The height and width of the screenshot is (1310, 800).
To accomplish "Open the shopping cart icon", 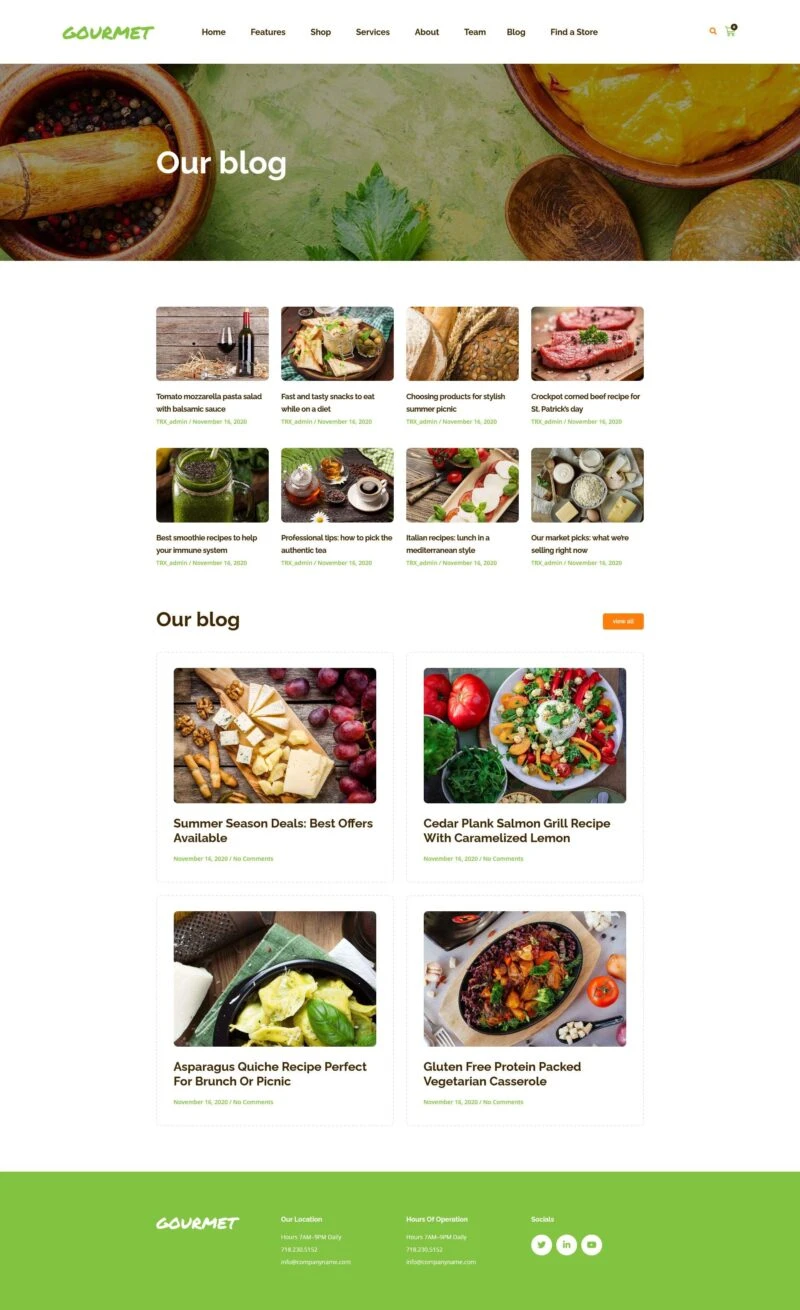I will pos(730,31).
